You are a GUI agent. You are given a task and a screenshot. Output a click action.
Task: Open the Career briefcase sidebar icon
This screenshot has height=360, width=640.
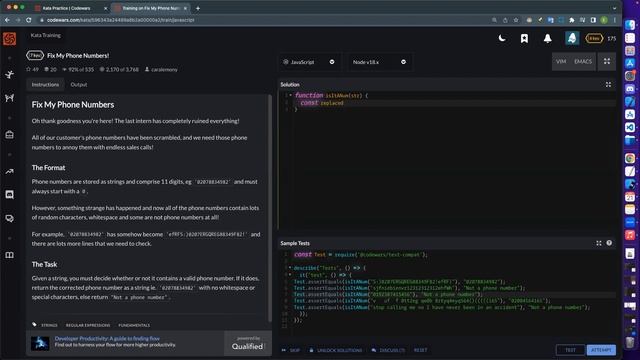tap(9, 135)
